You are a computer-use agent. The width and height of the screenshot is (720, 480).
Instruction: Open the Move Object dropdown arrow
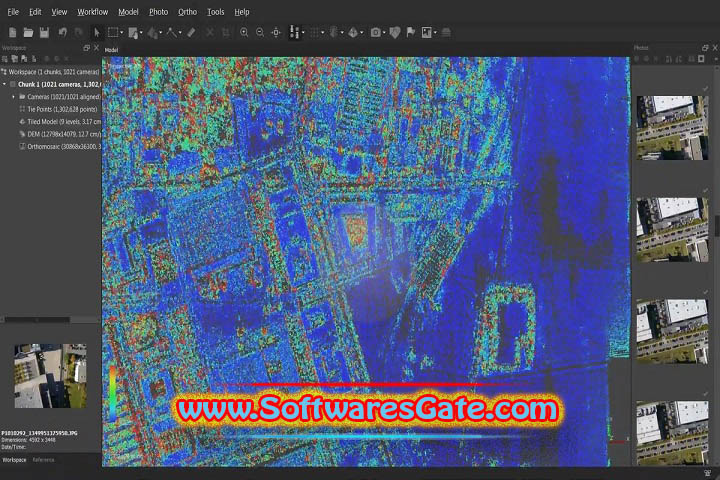(161, 33)
